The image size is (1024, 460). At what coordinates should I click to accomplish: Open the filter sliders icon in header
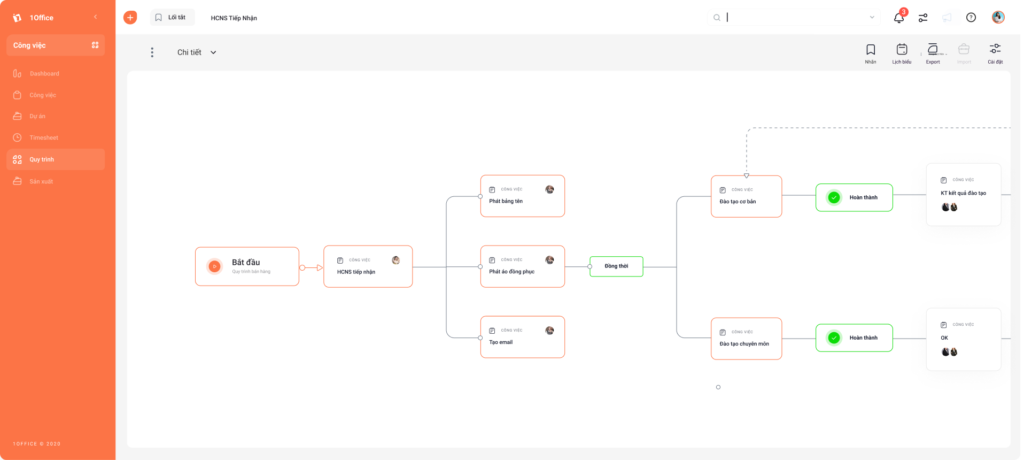tap(923, 18)
